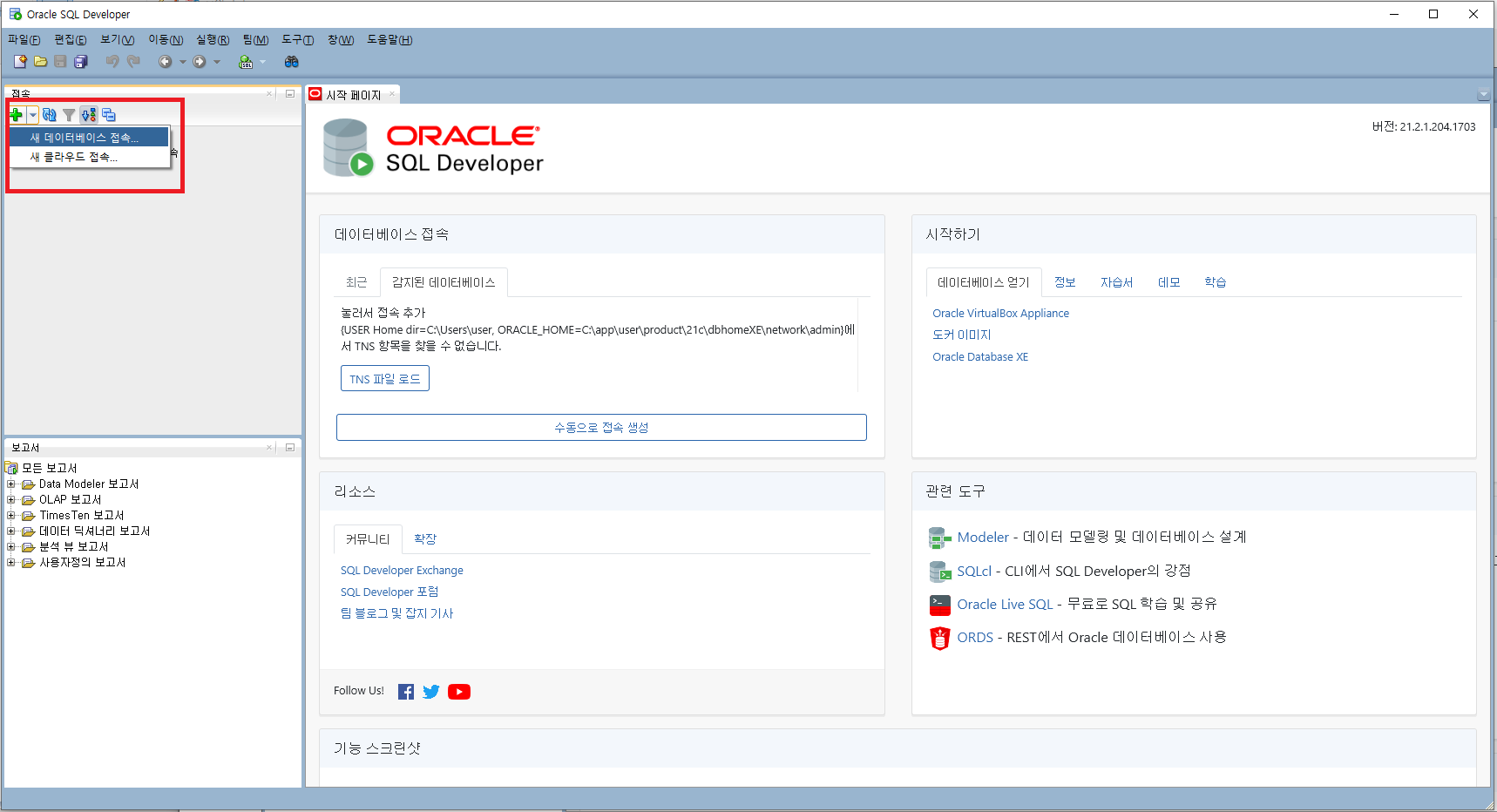
Task: Click the Facebook icon next to Follow Us
Action: pos(406,692)
